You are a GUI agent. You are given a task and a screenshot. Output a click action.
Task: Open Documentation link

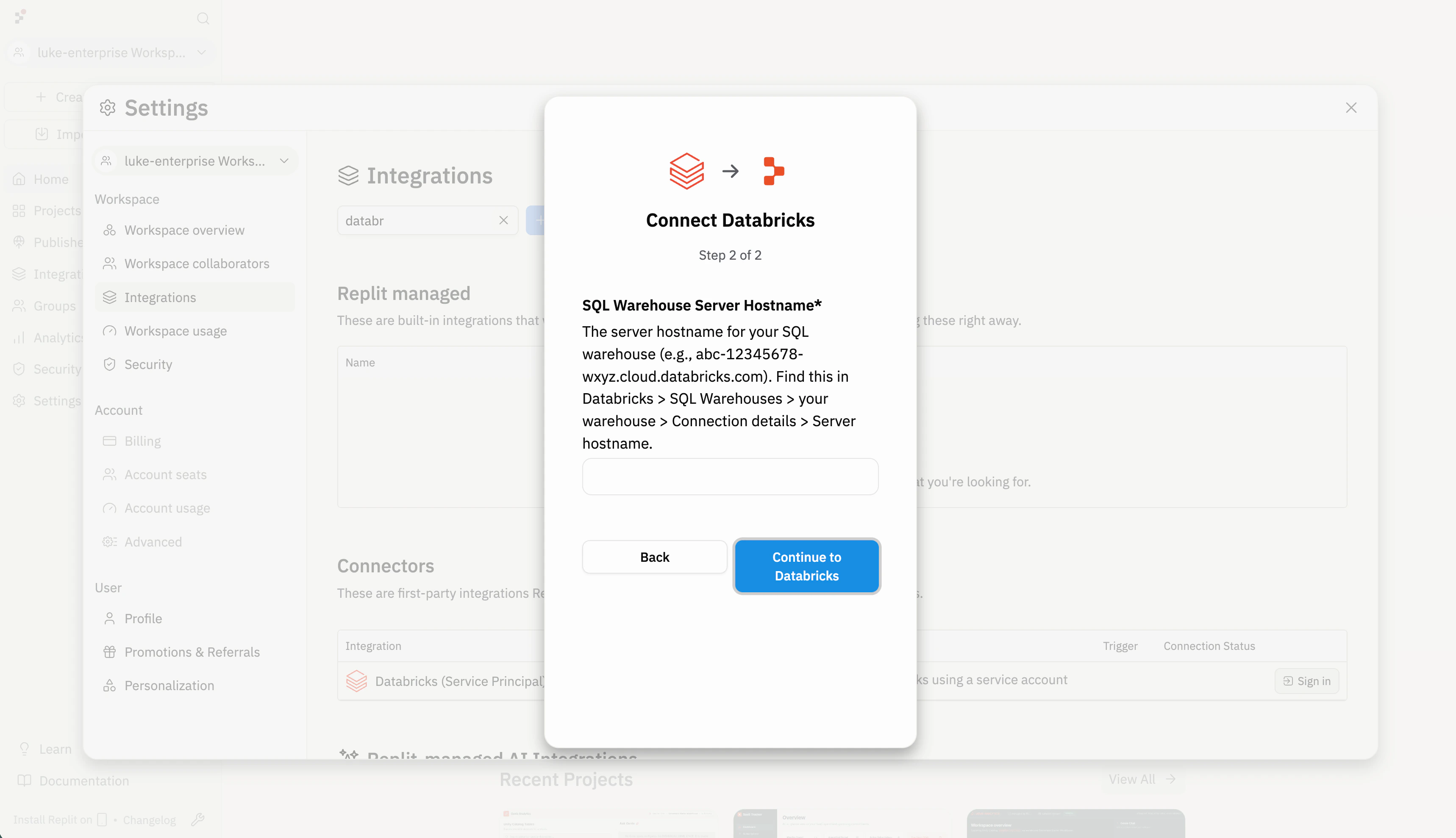pyautogui.click(x=73, y=781)
